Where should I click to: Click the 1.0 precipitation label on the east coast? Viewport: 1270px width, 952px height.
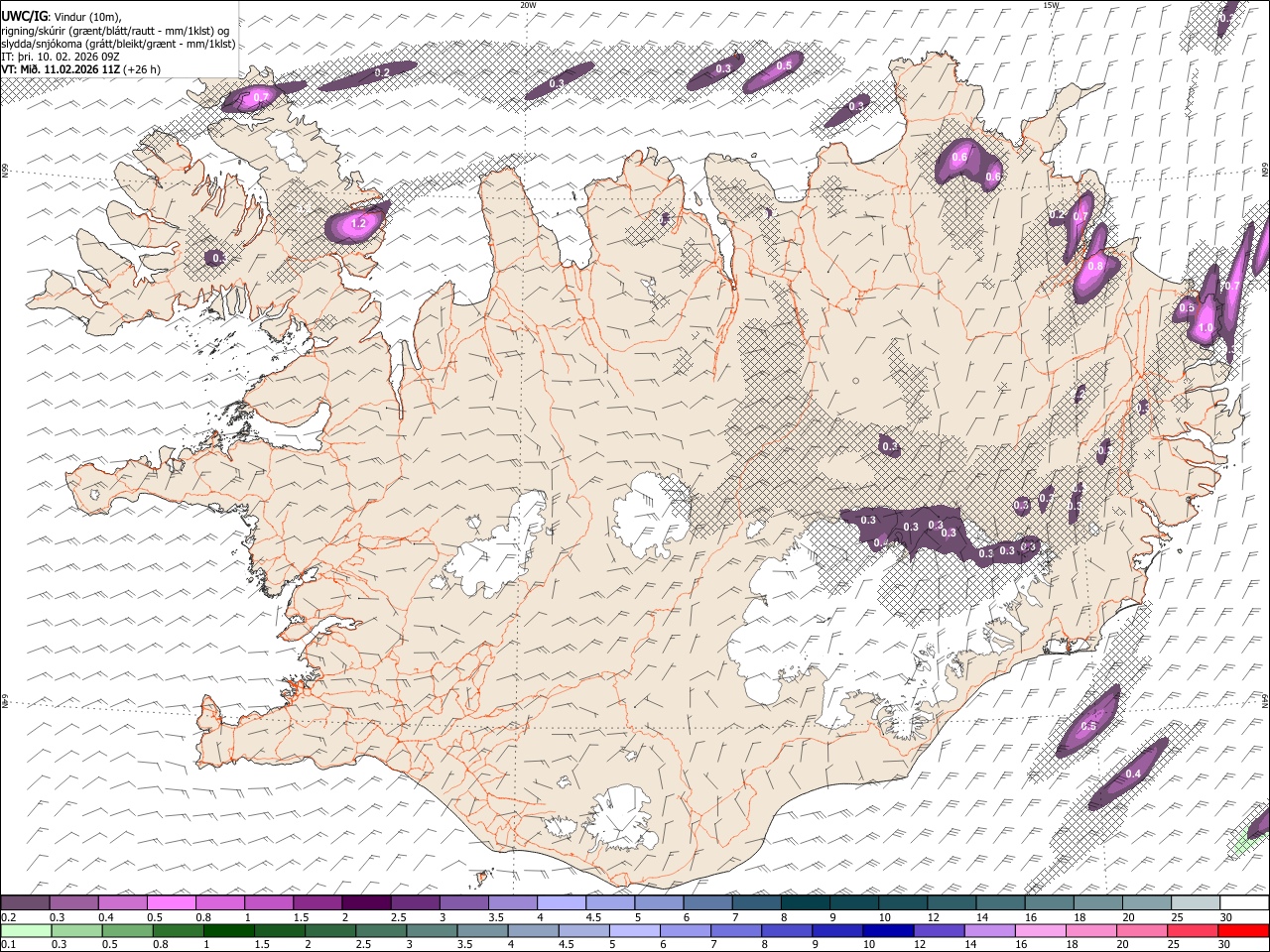pyautogui.click(x=1206, y=328)
